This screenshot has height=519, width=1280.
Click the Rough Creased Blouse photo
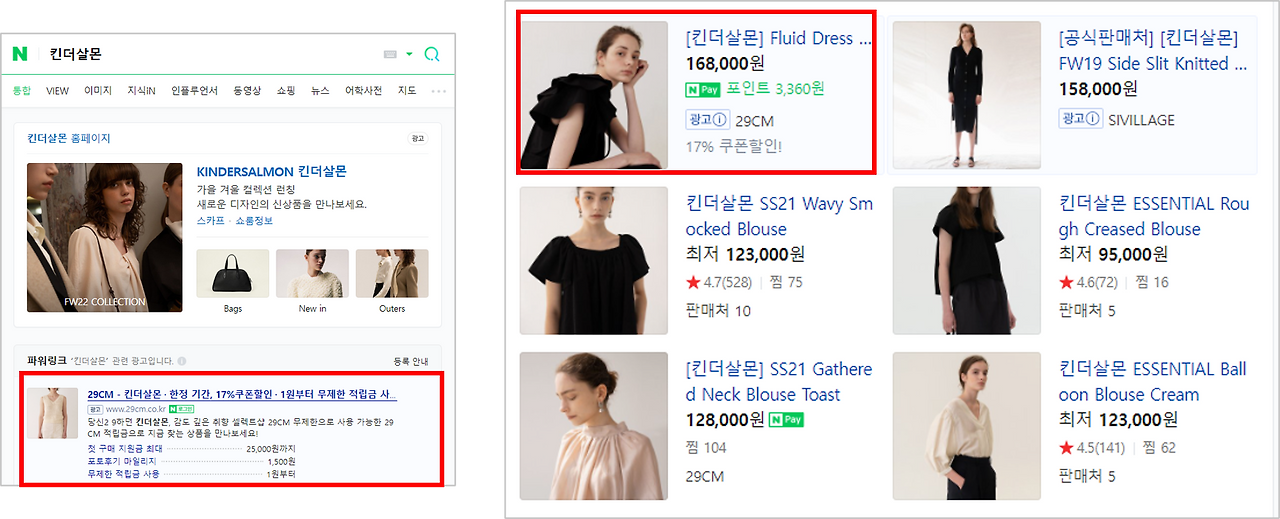[x=966, y=260]
